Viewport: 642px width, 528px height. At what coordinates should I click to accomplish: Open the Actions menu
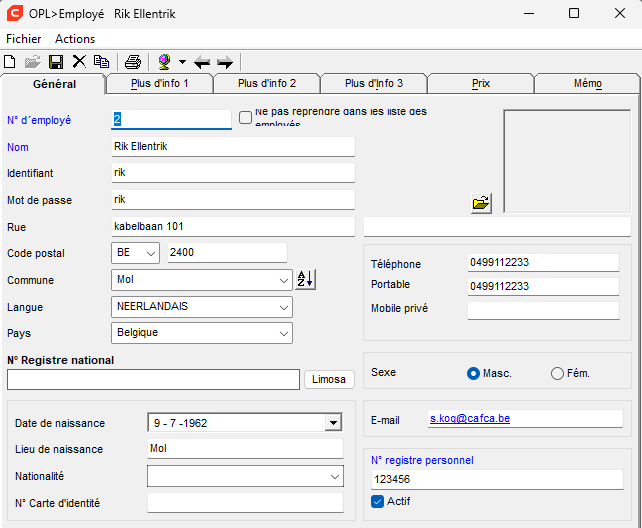pos(75,39)
